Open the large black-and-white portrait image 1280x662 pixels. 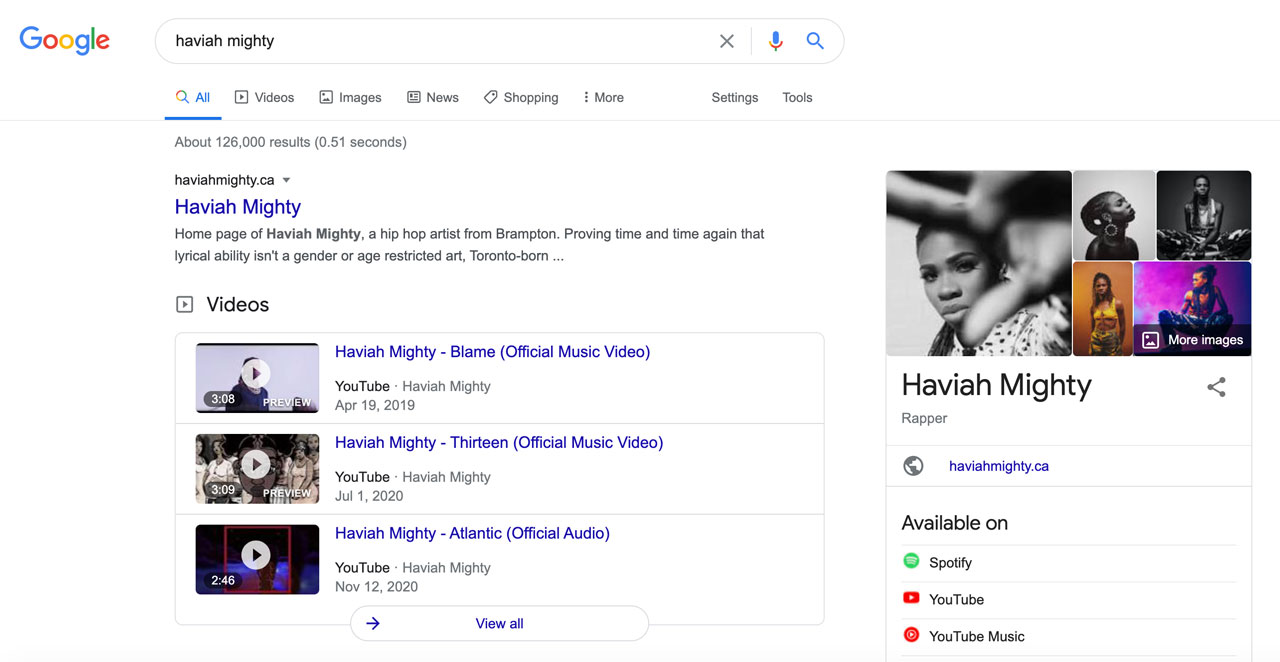click(x=979, y=263)
